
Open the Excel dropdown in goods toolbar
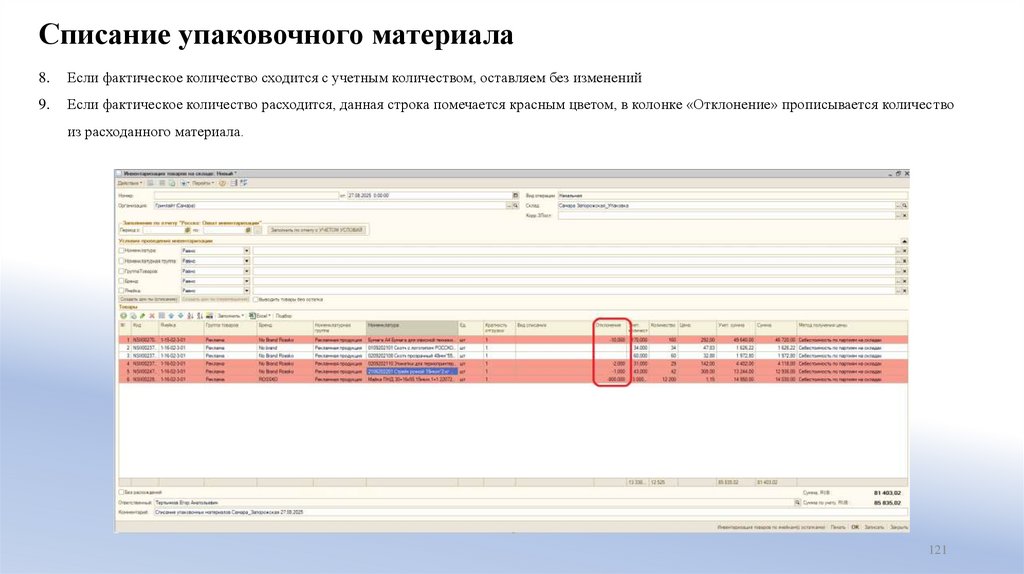click(260, 316)
